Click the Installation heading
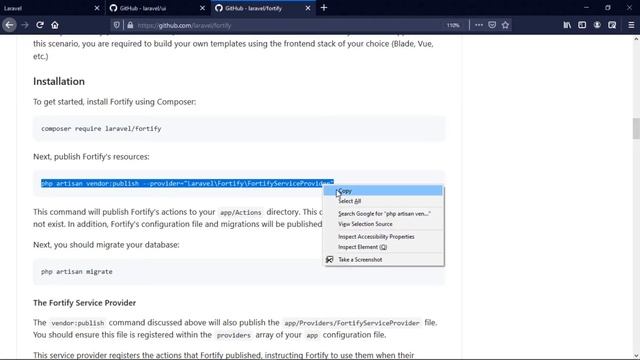Viewport: 640px width, 360px height. [x=59, y=81]
